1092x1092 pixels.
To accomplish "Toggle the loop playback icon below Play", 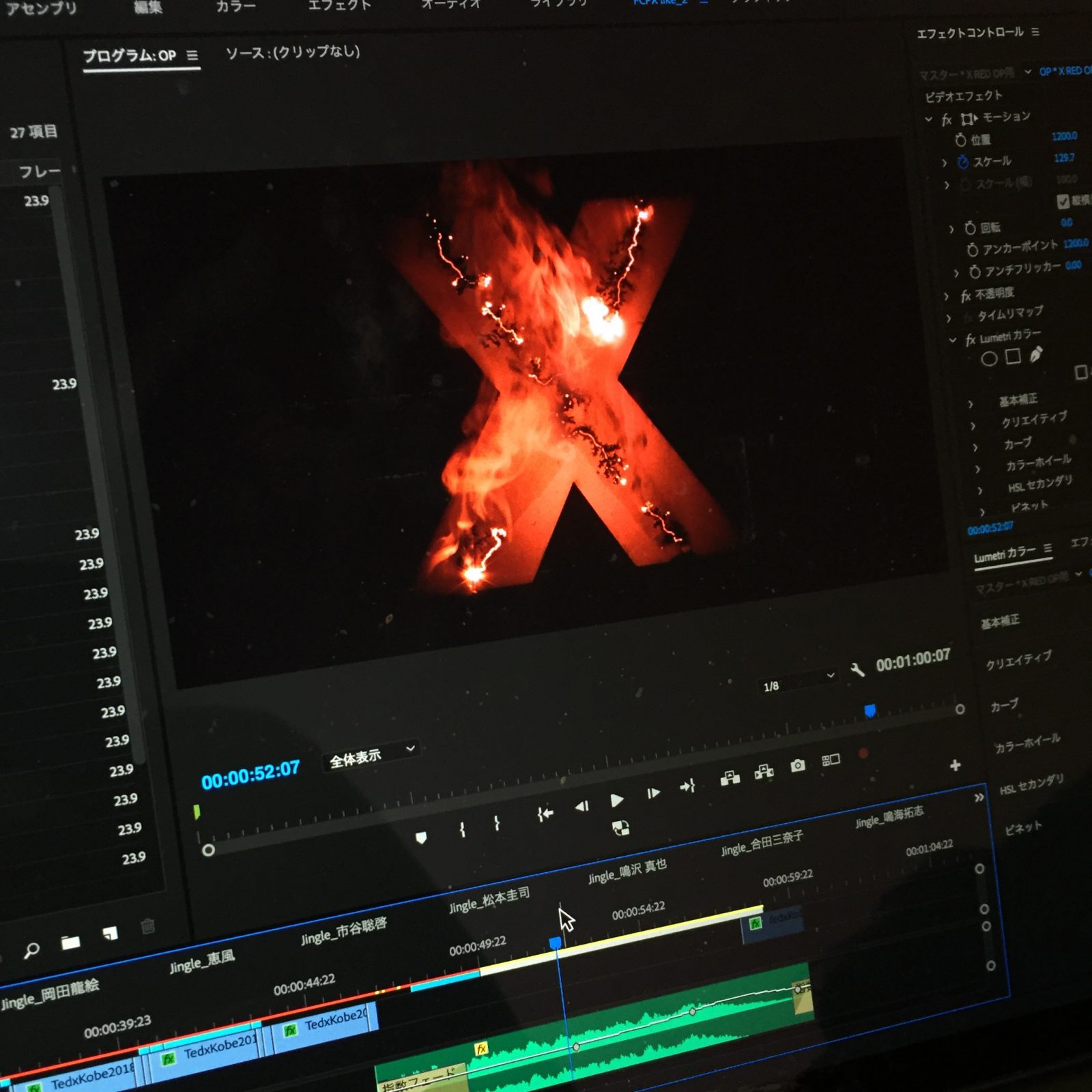I will tap(620, 829).
